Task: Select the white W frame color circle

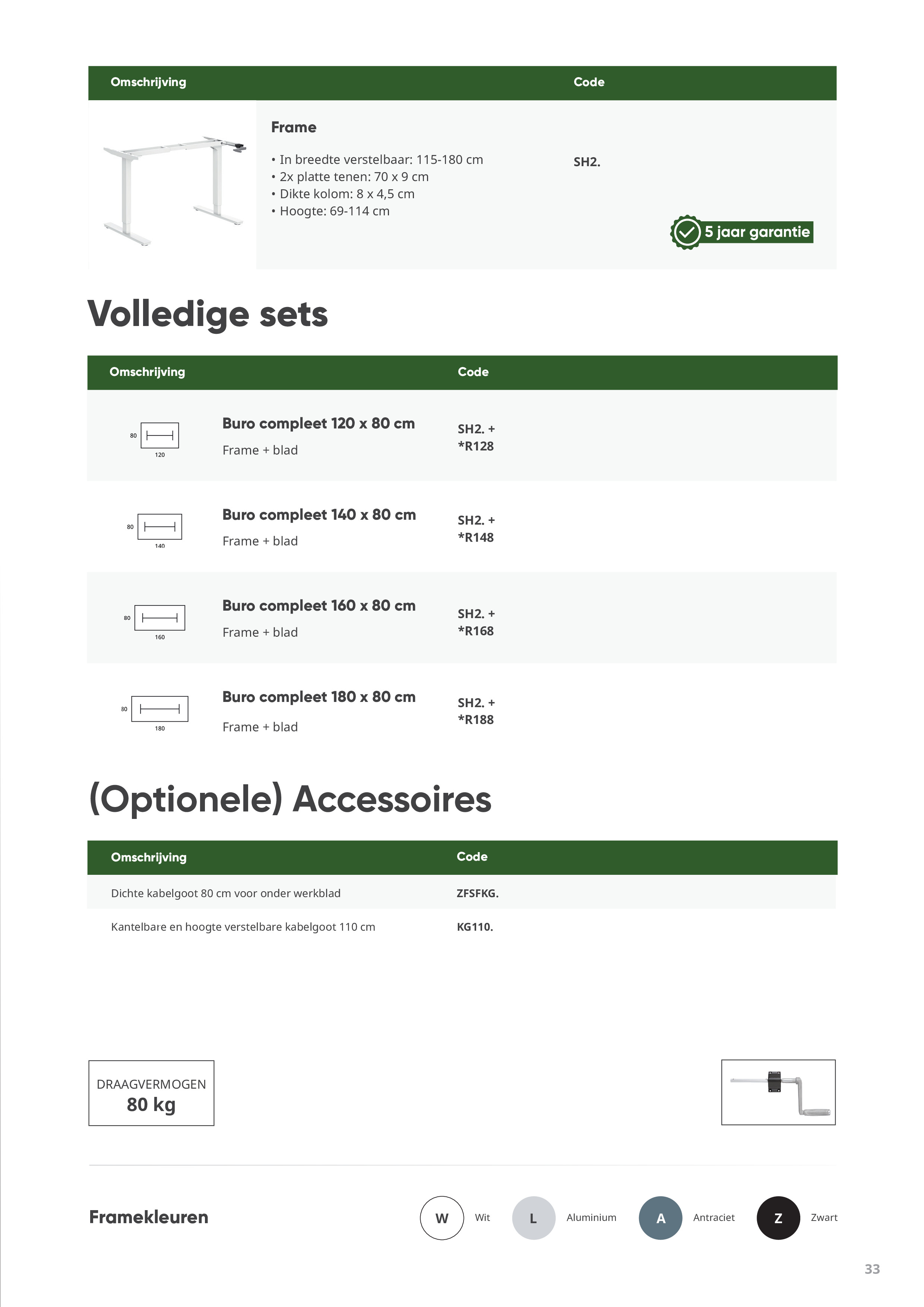Action: [x=442, y=1218]
